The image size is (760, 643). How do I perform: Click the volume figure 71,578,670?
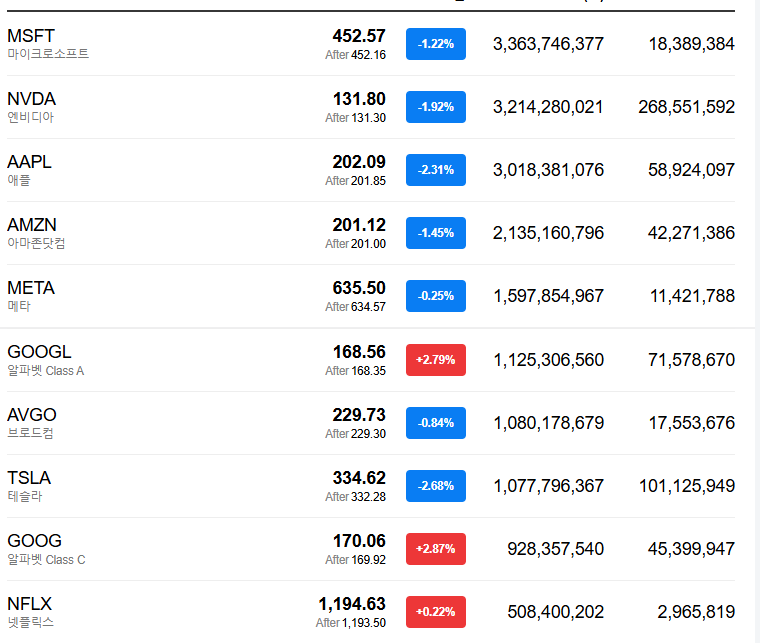point(691,360)
